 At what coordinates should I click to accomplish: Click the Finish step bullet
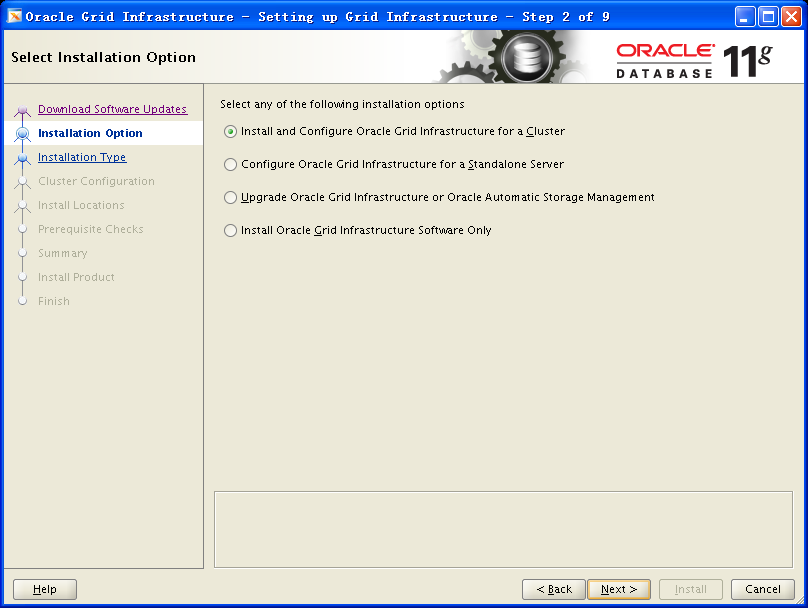click(22, 301)
